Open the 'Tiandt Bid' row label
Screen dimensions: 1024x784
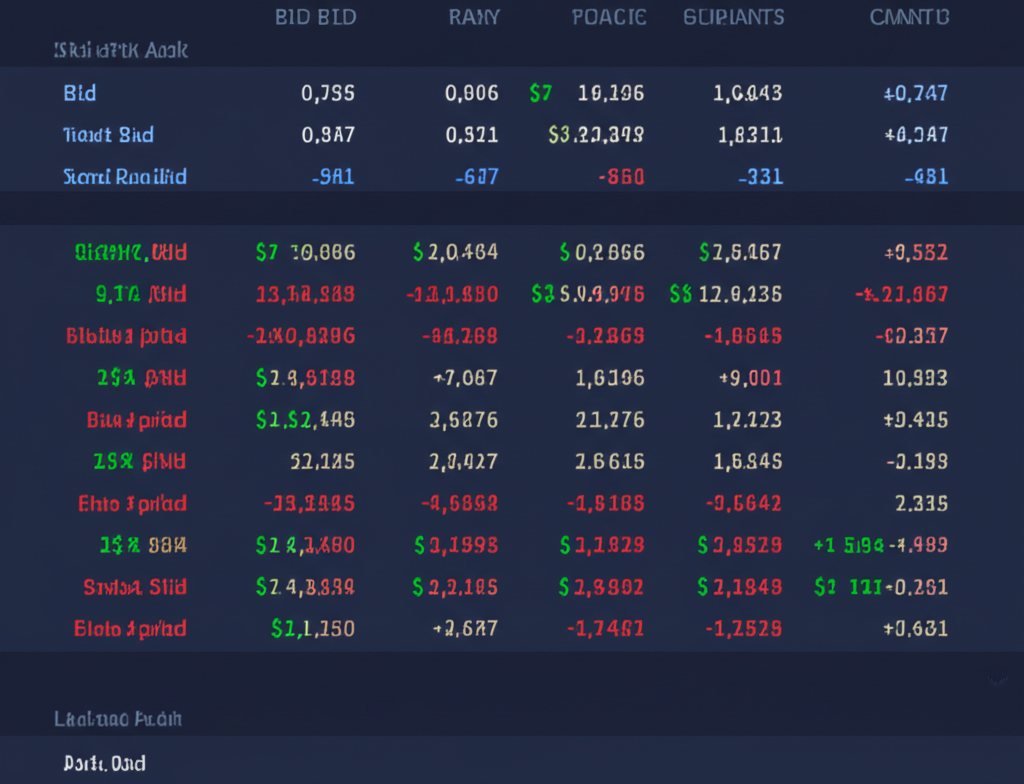click(108, 135)
